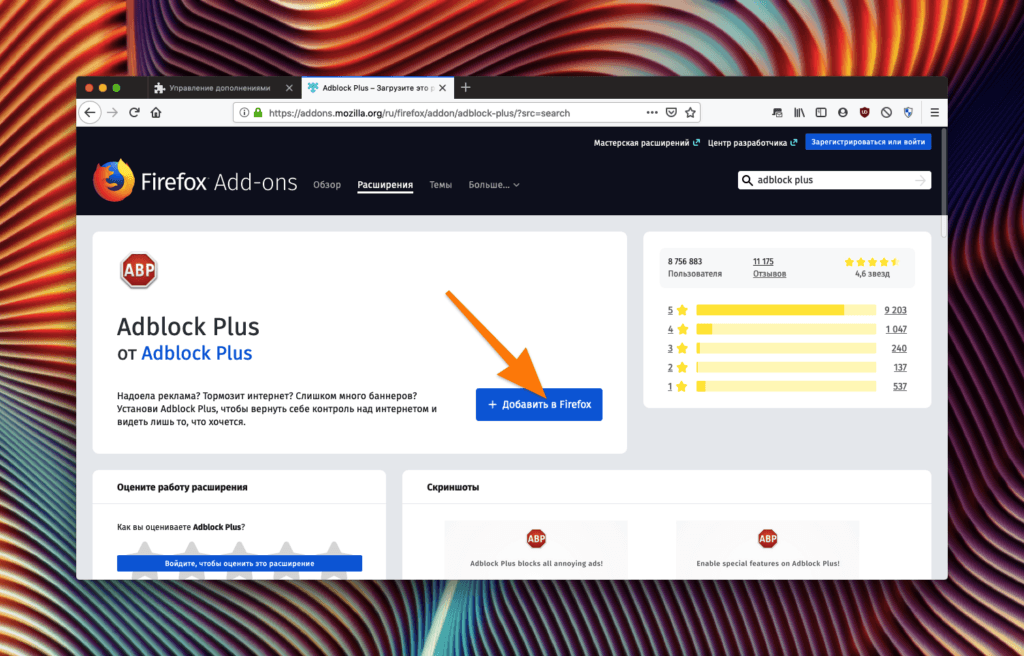This screenshot has height=656, width=1024.
Task: Click the 9 203 review count
Action: point(895,310)
